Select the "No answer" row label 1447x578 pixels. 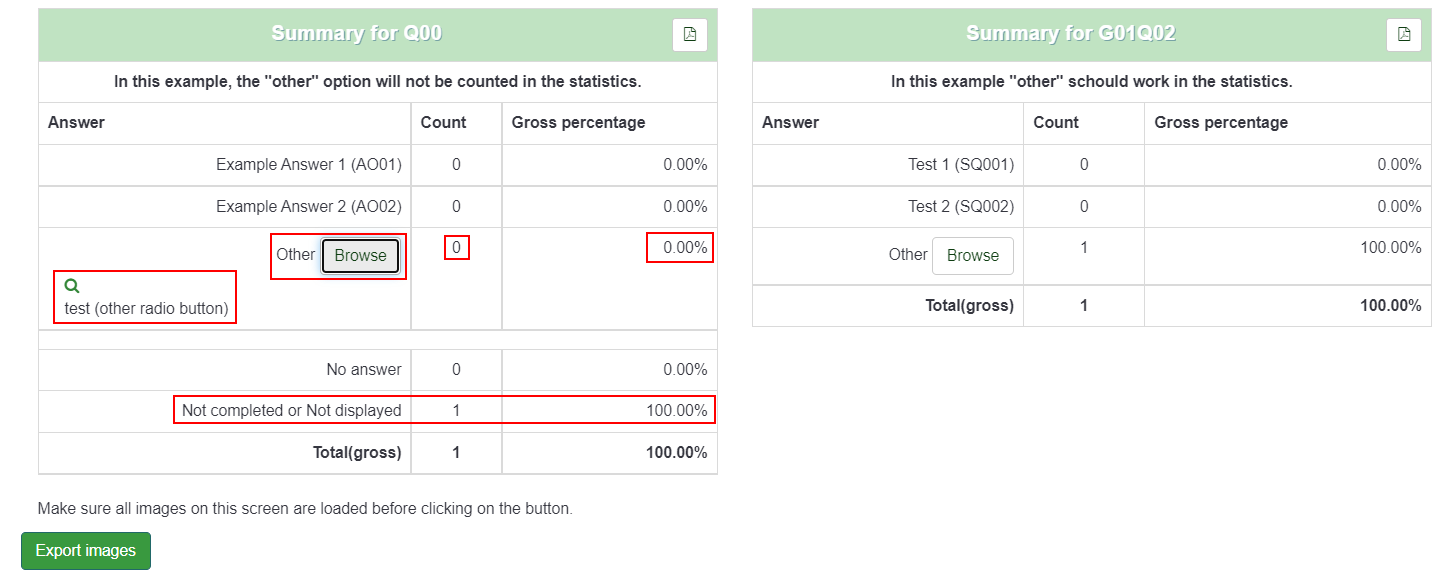[x=363, y=370]
